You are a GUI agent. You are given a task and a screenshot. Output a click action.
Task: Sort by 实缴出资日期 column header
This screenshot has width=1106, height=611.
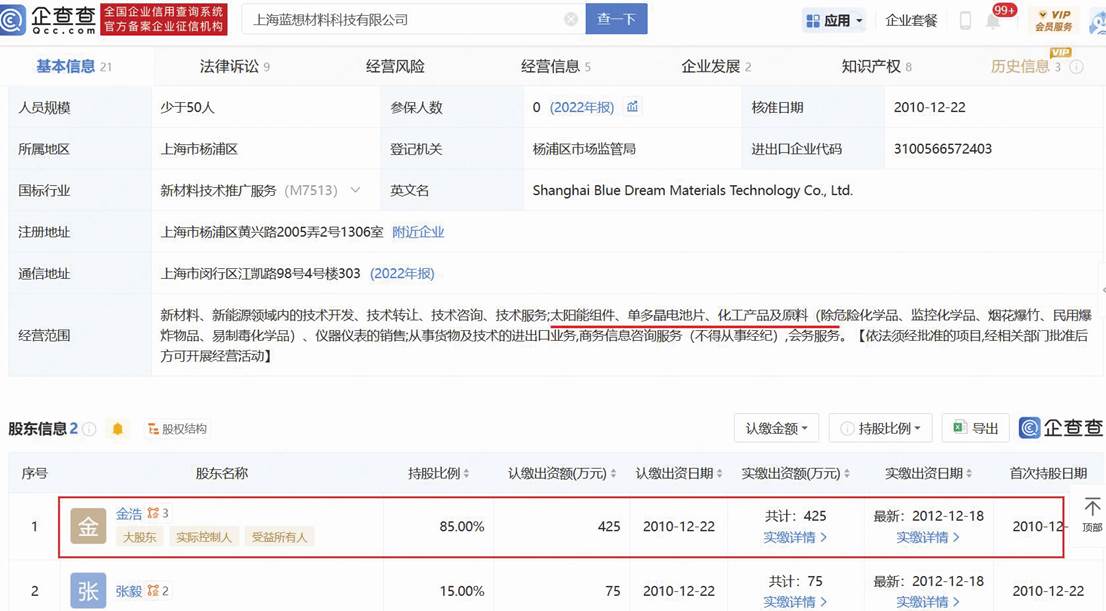click(x=928, y=473)
